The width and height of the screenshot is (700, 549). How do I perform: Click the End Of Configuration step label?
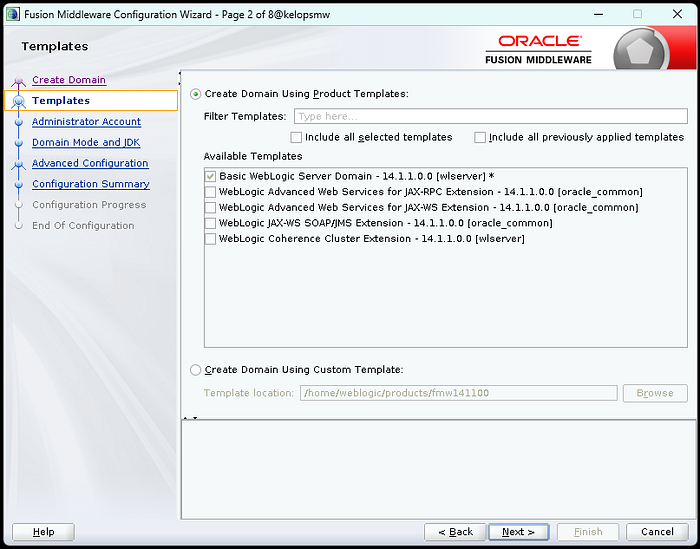(83, 226)
